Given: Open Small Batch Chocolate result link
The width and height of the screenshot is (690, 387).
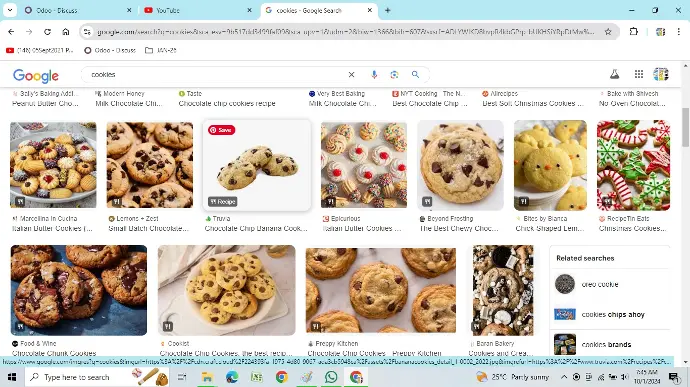Looking at the screenshot, I should point(149,228).
